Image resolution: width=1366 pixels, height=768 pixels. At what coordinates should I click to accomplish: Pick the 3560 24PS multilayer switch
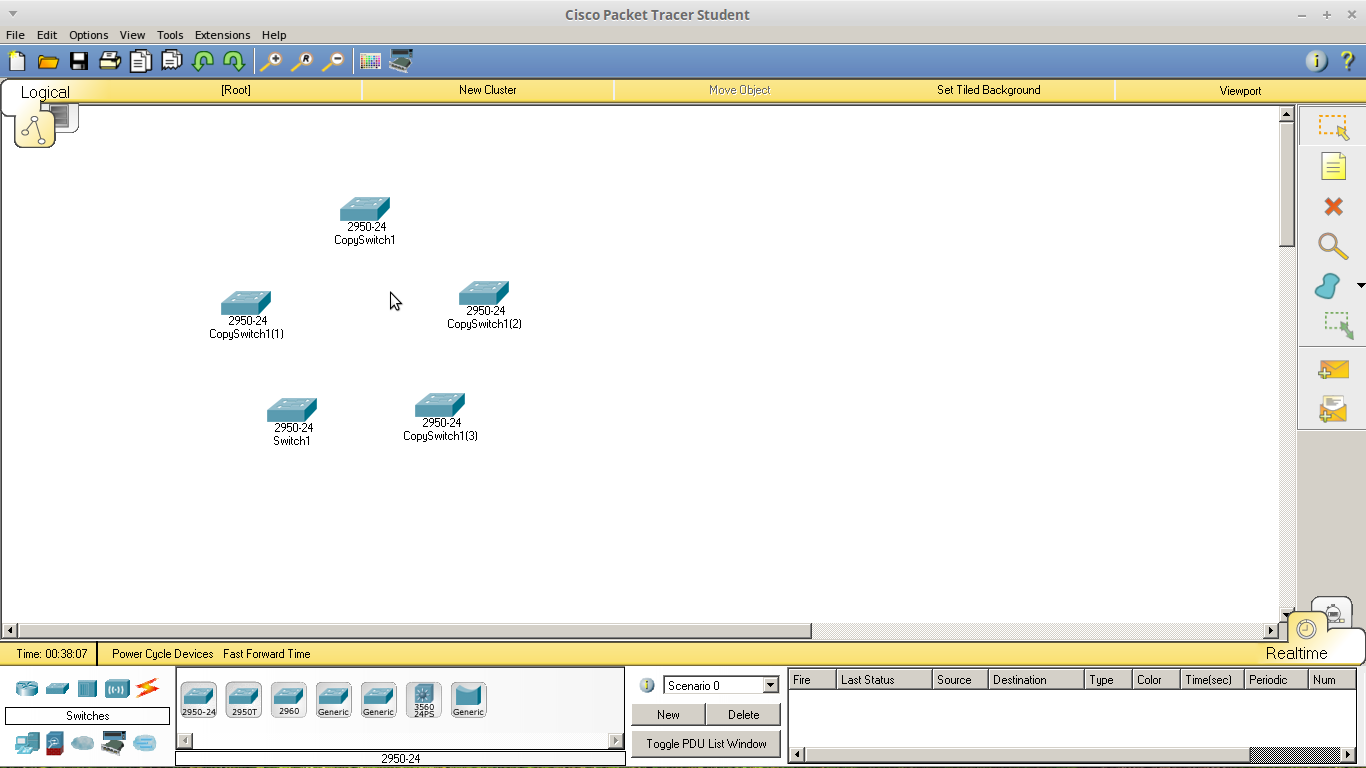tap(423, 700)
